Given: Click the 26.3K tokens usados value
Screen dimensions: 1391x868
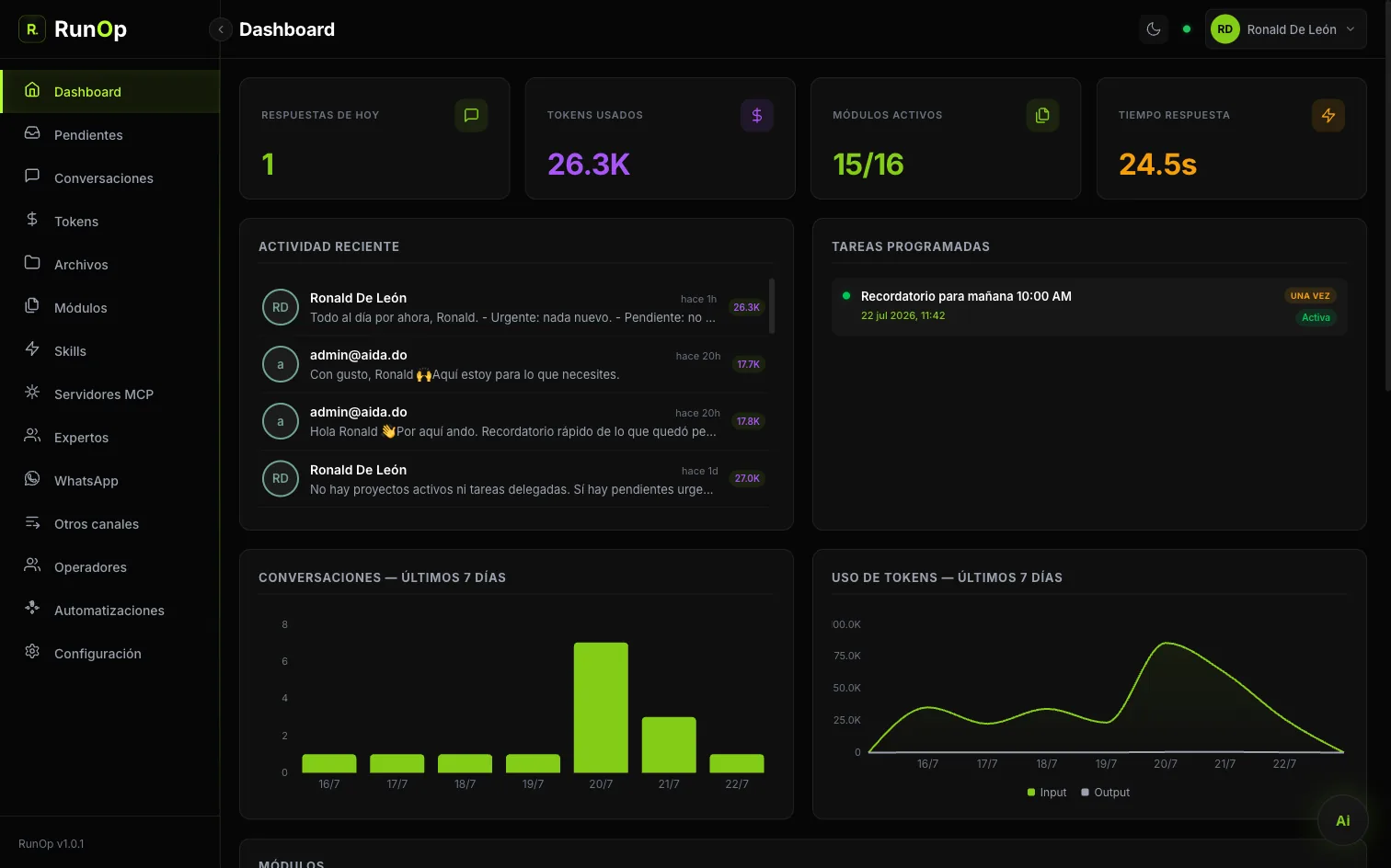Looking at the screenshot, I should 589,165.
